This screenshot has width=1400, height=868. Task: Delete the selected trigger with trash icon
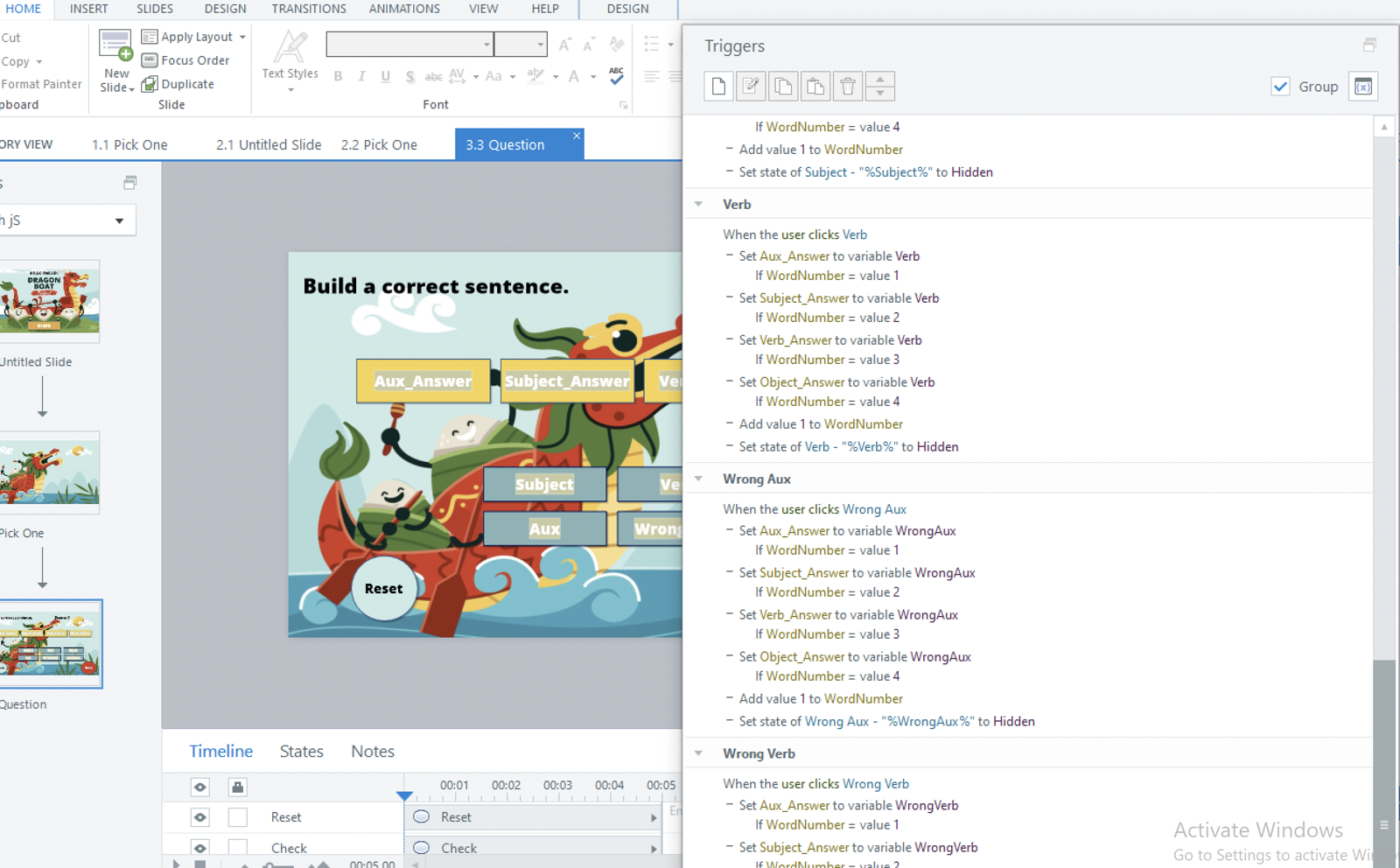coord(848,86)
